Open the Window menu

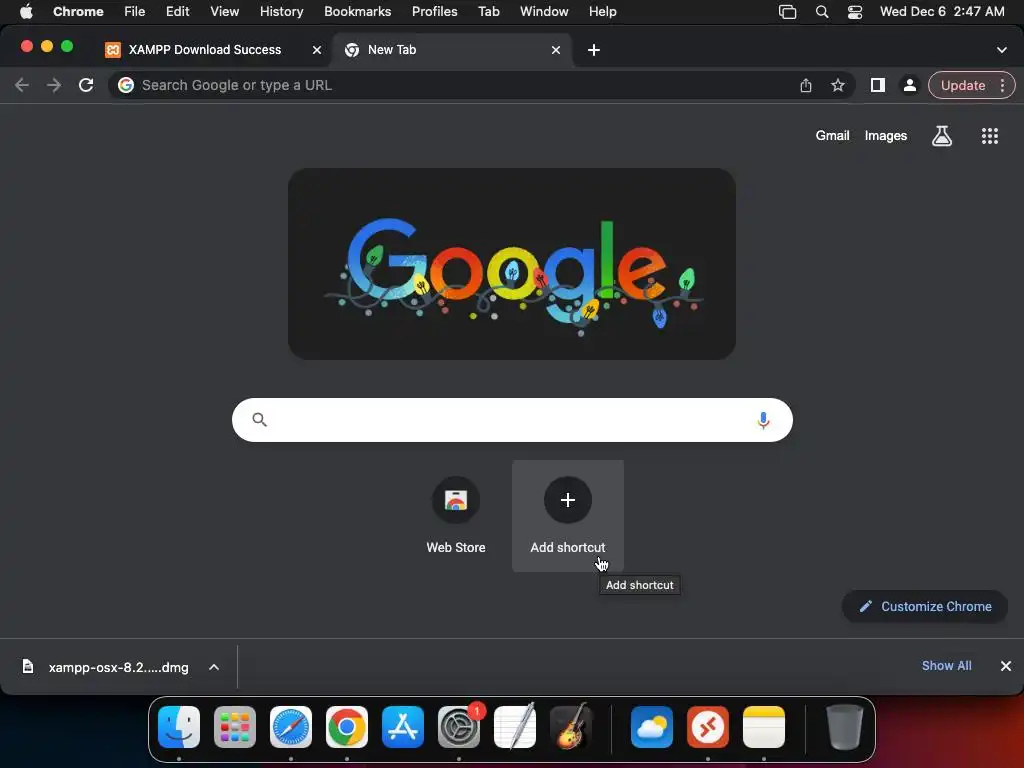(x=544, y=12)
